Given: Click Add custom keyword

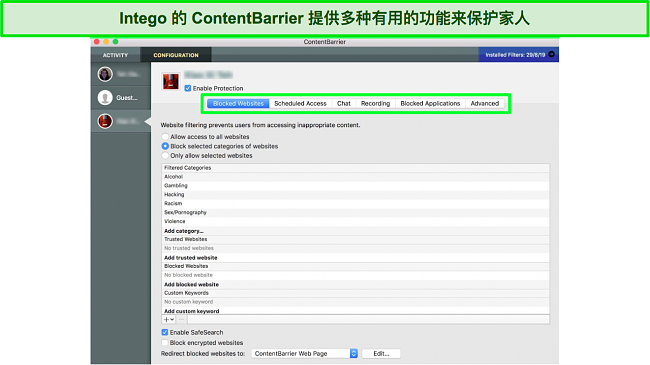Looking at the screenshot, I should click(x=192, y=311).
